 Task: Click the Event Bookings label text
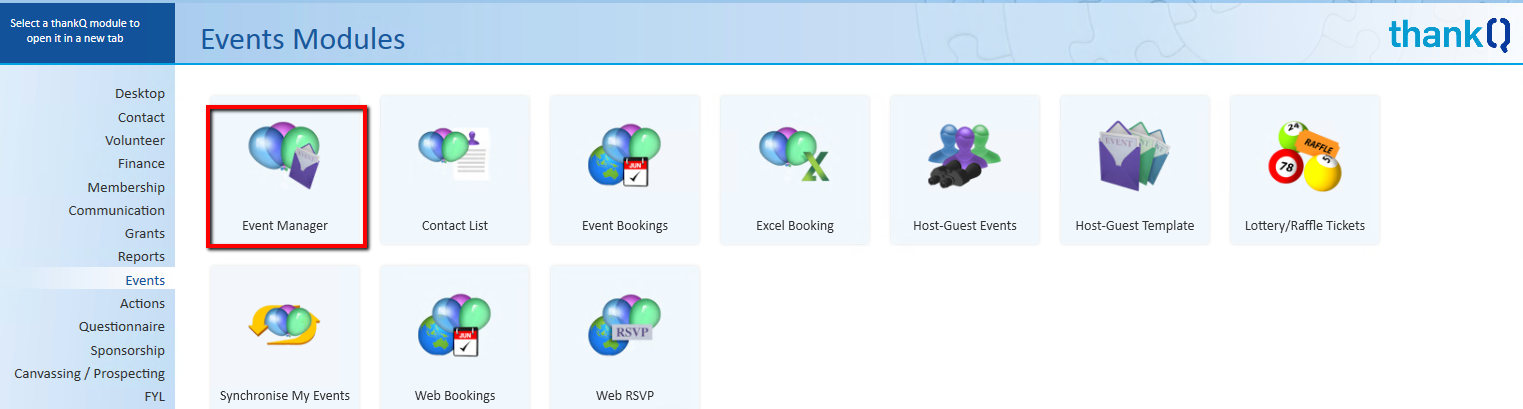[625, 225]
